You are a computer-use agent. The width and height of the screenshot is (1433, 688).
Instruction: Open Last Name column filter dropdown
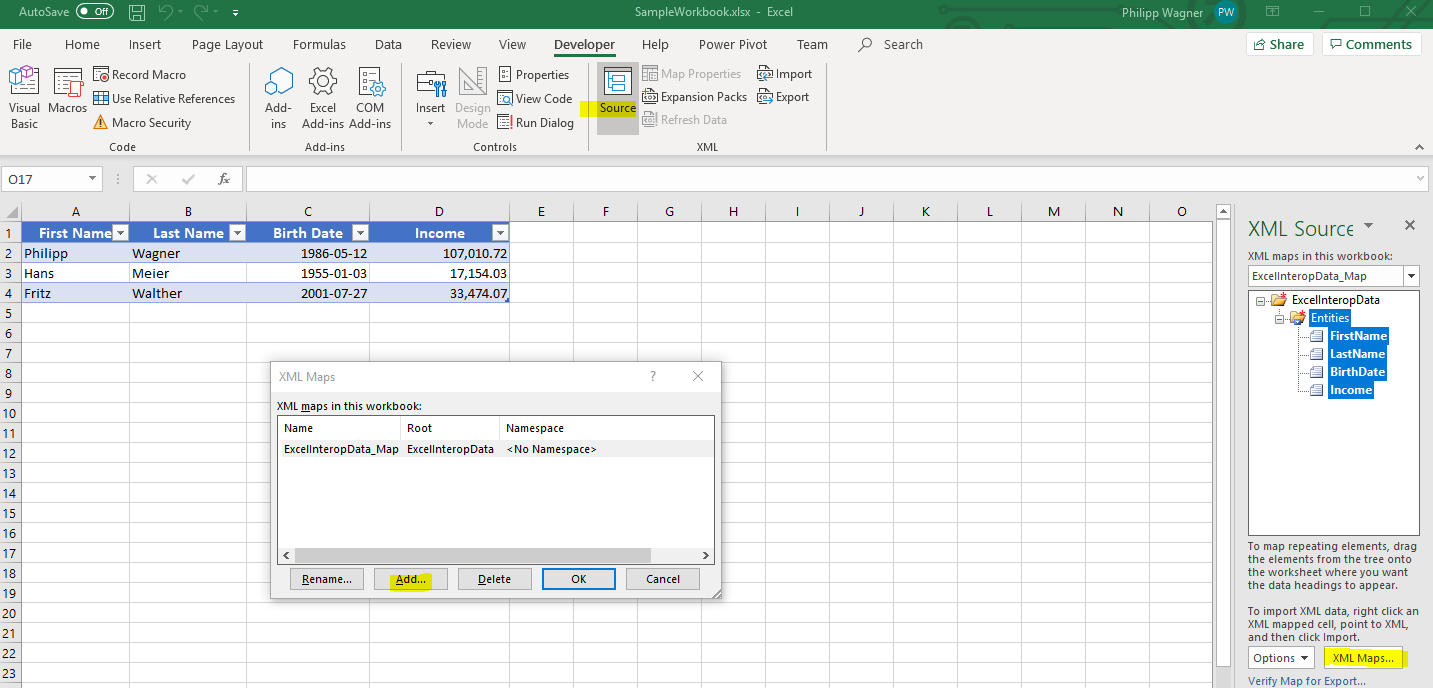tap(238, 233)
